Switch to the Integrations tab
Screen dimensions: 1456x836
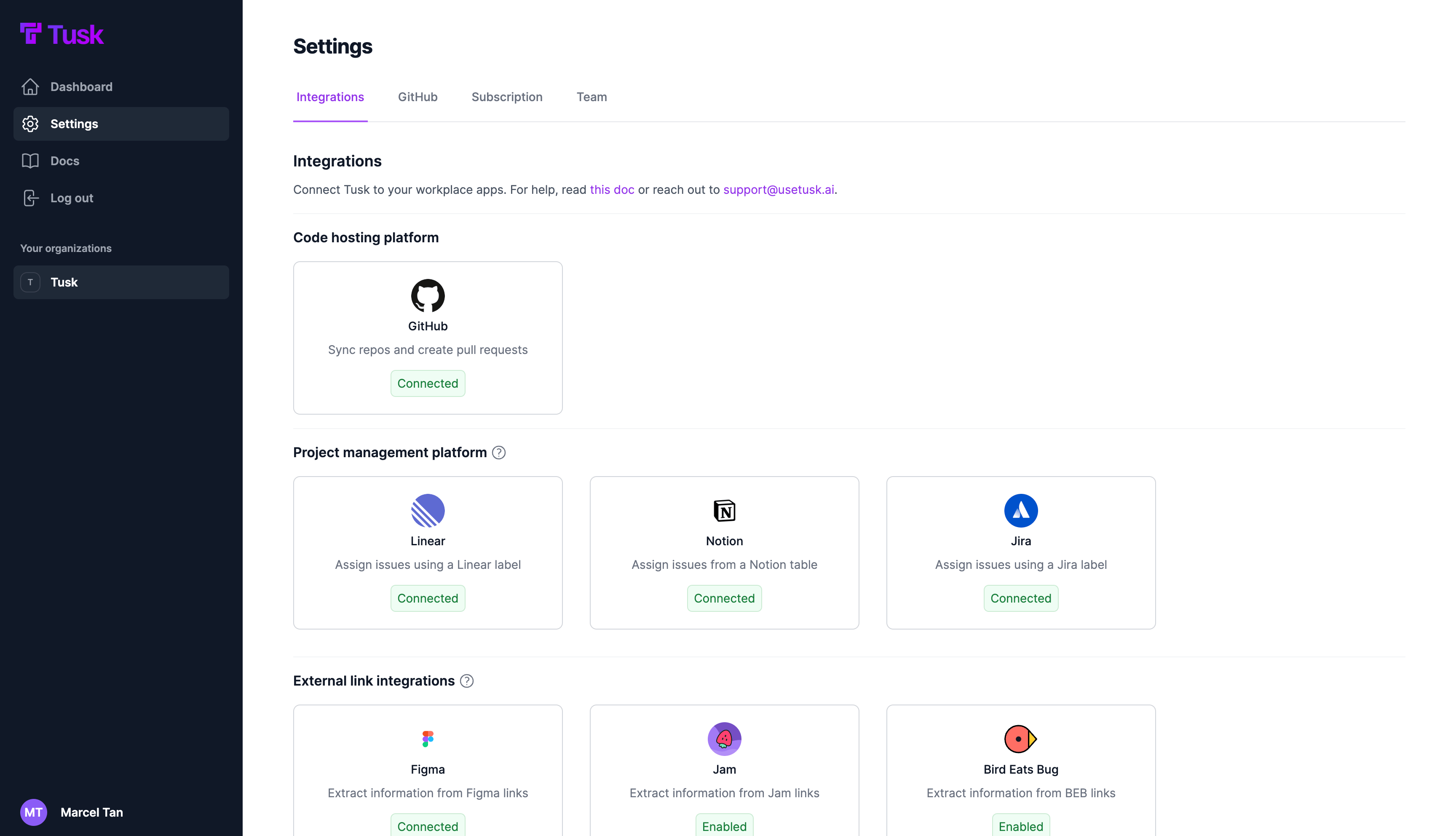(x=330, y=97)
